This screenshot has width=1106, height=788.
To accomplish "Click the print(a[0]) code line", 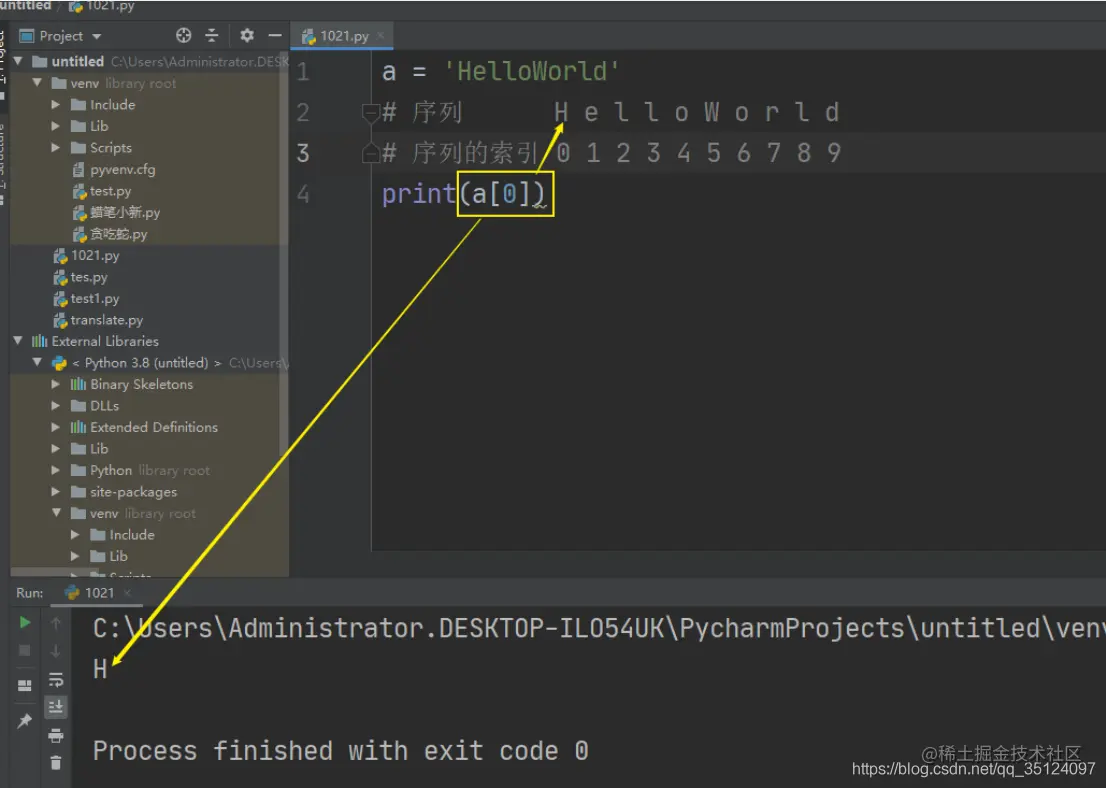I will (463, 193).
